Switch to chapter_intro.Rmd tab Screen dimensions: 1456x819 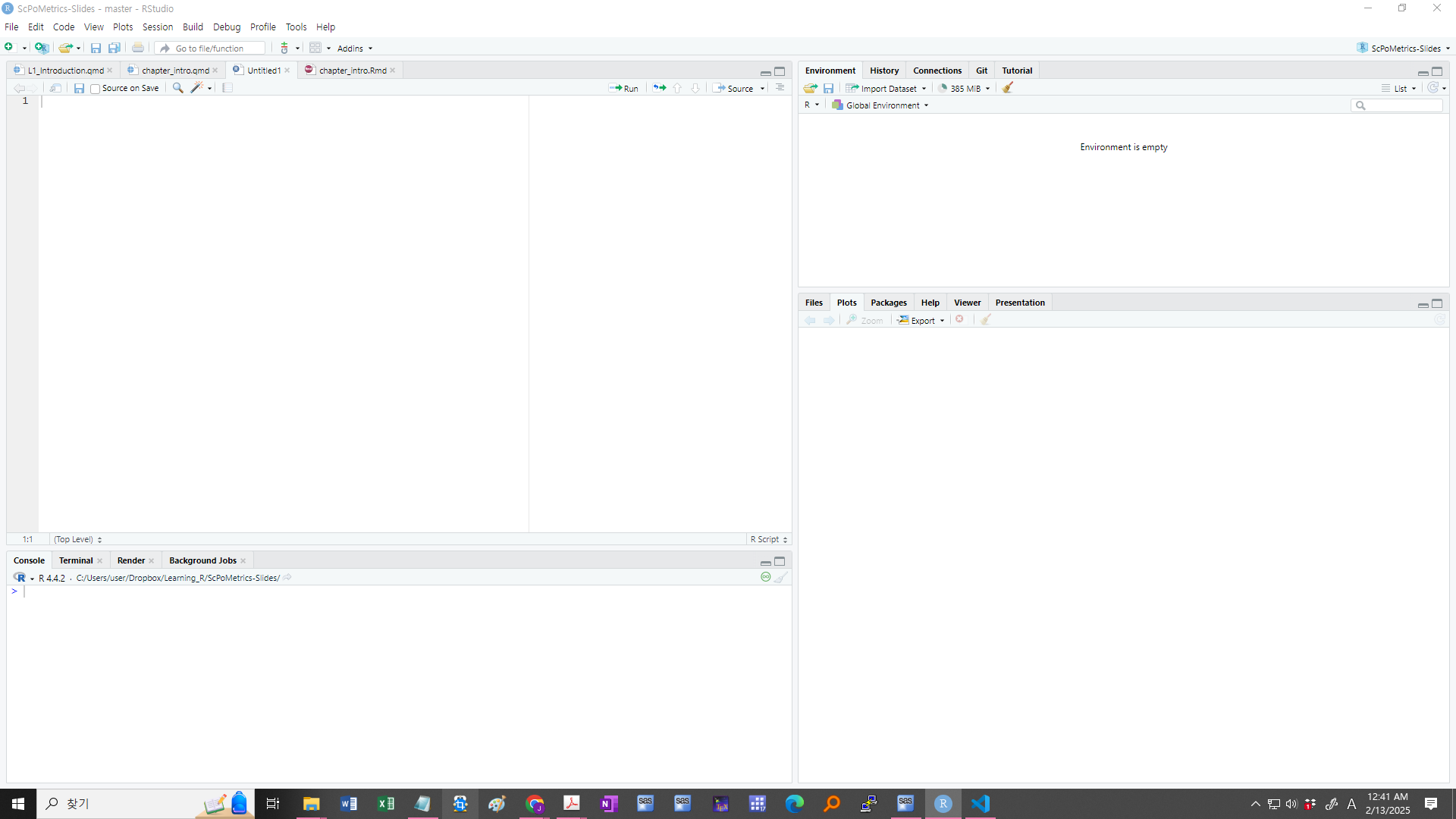pos(352,71)
